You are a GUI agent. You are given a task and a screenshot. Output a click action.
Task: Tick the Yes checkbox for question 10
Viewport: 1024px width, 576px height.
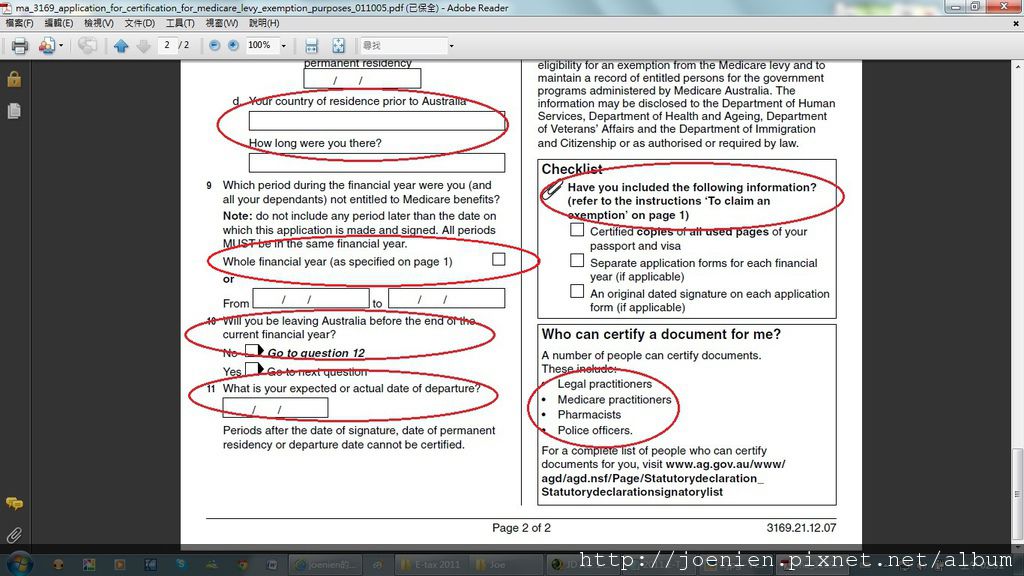point(251,370)
